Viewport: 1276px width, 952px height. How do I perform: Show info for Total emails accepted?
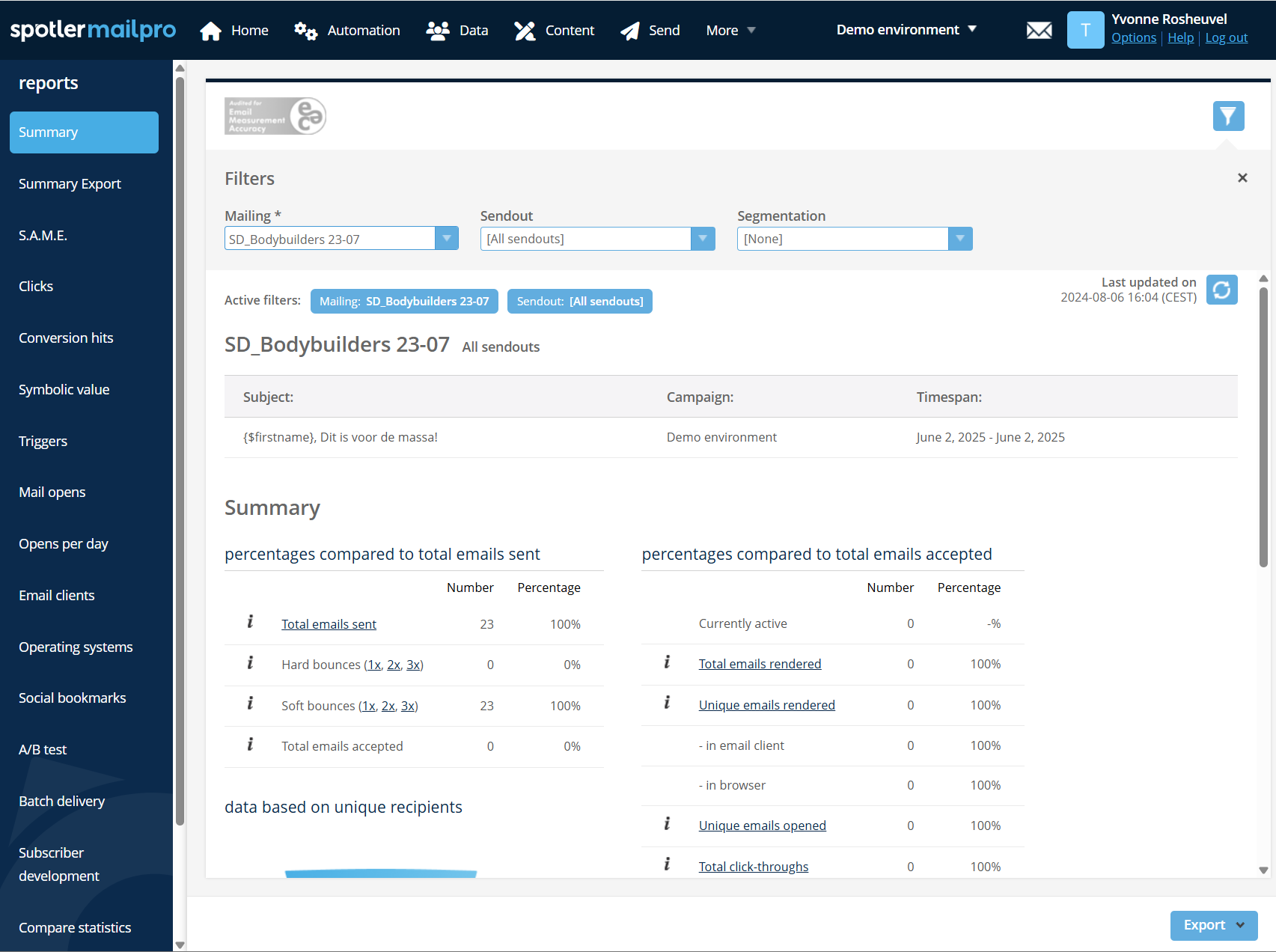(x=251, y=745)
